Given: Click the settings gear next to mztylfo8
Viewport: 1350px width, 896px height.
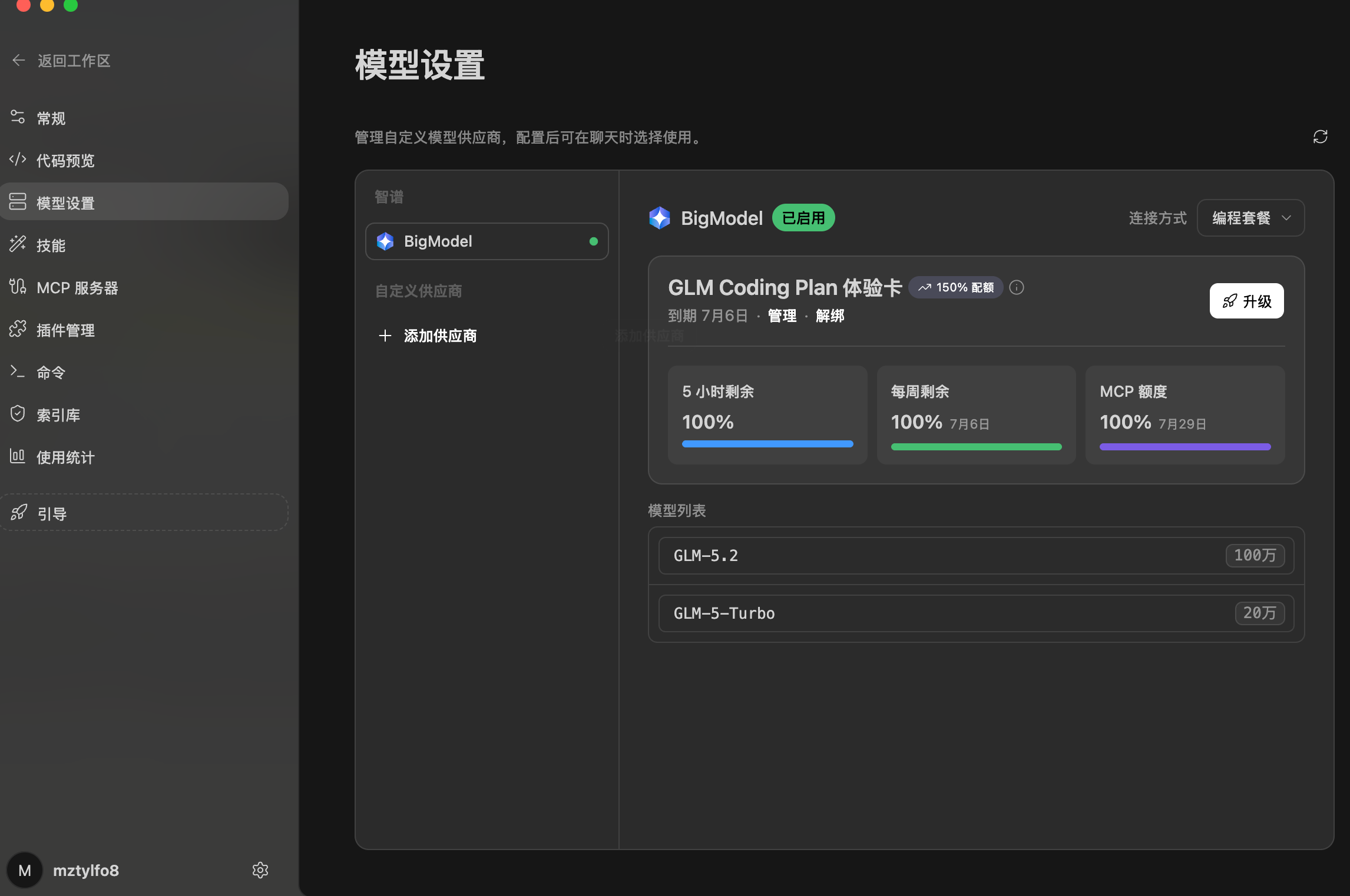Looking at the screenshot, I should click(260, 870).
